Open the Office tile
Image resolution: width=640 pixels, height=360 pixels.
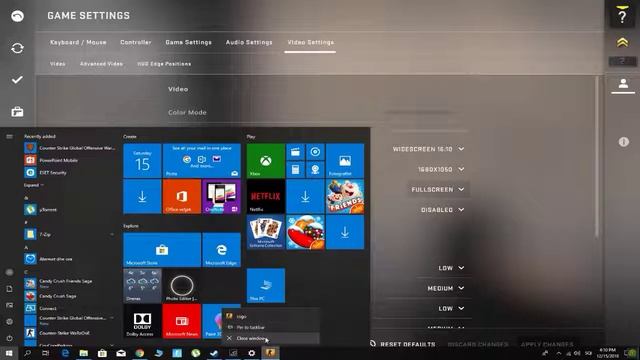182,196
